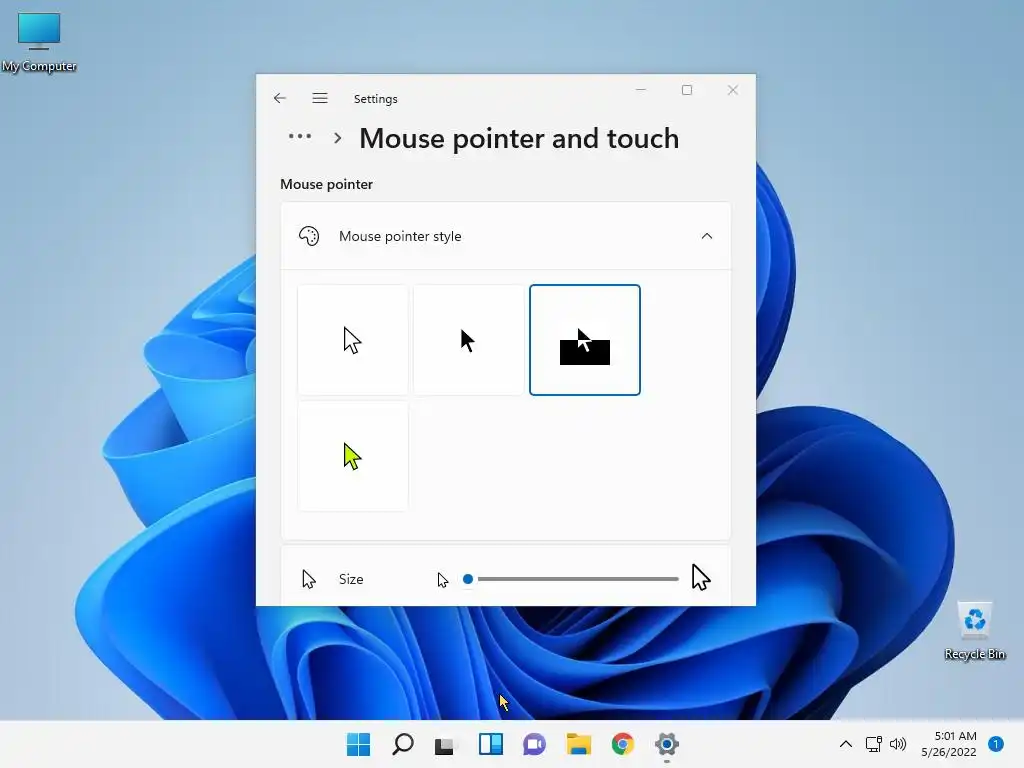1024x768 pixels.
Task: Launch Chat from the taskbar
Action: coord(534,744)
